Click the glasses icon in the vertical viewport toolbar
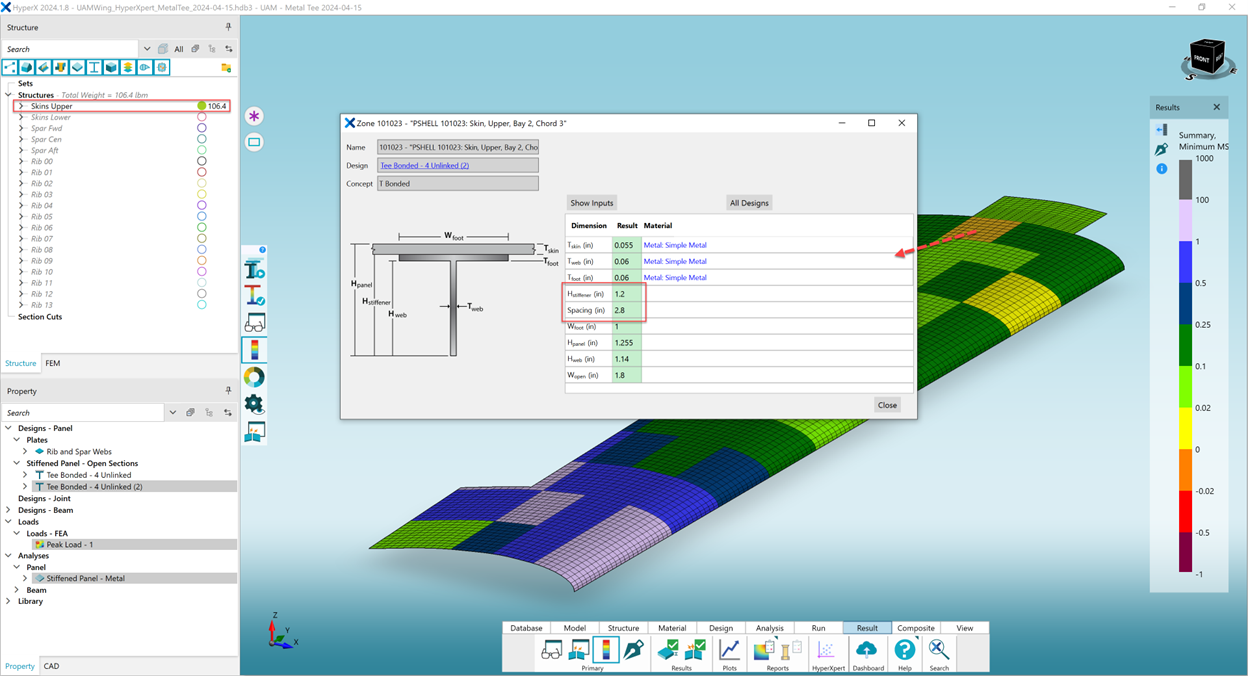 254,323
